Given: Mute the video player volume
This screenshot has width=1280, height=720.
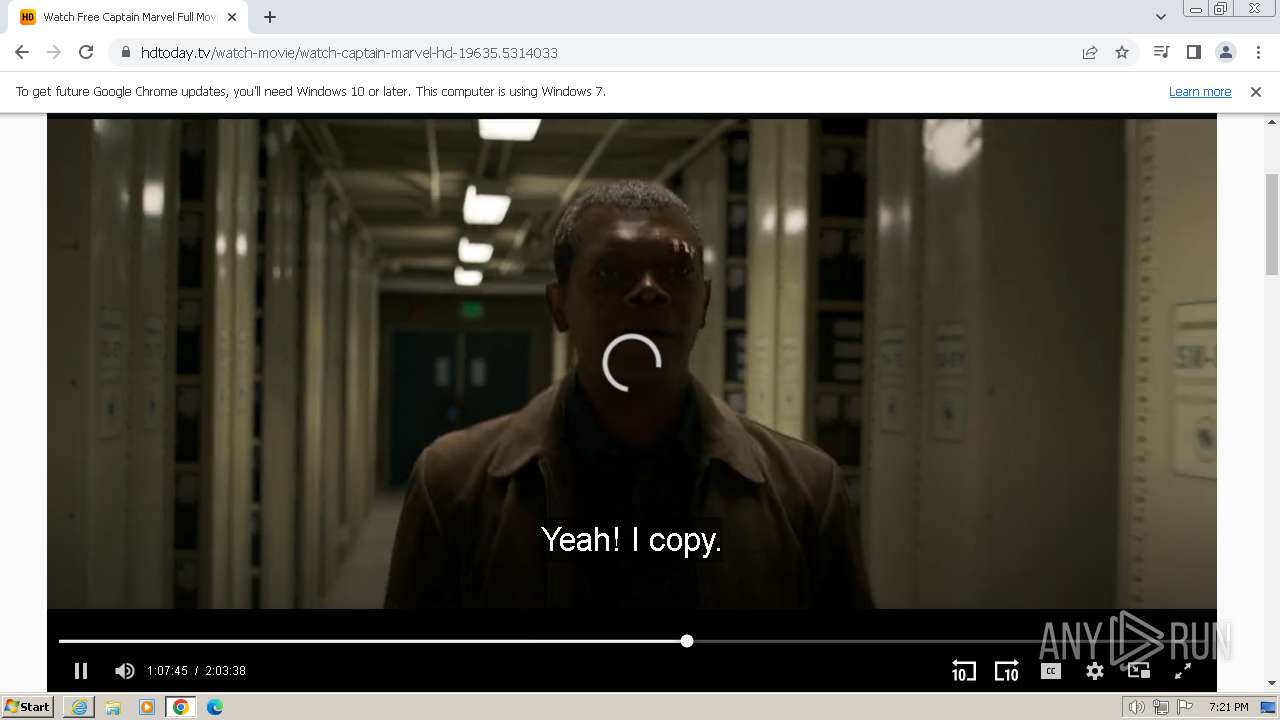Looking at the screenshot, I should (124, 671).
